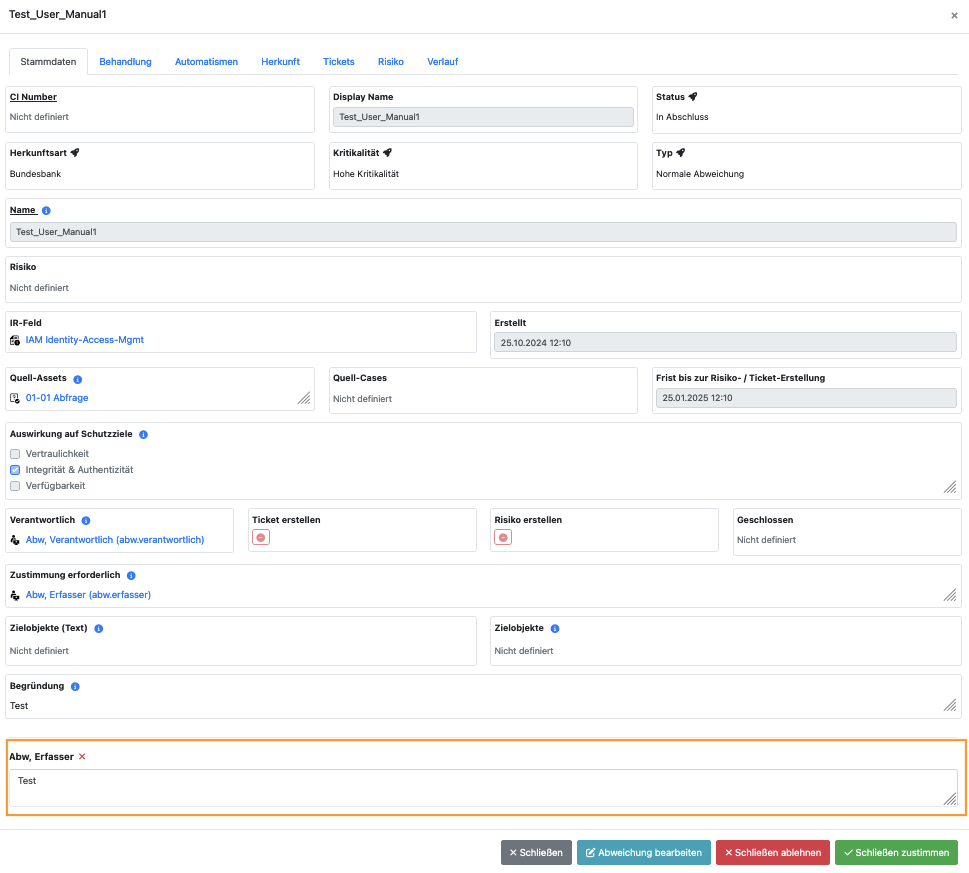Click the Abw, Erfasser comment text area
This screenshot has height=873, width=969.
tap(483, 789)
